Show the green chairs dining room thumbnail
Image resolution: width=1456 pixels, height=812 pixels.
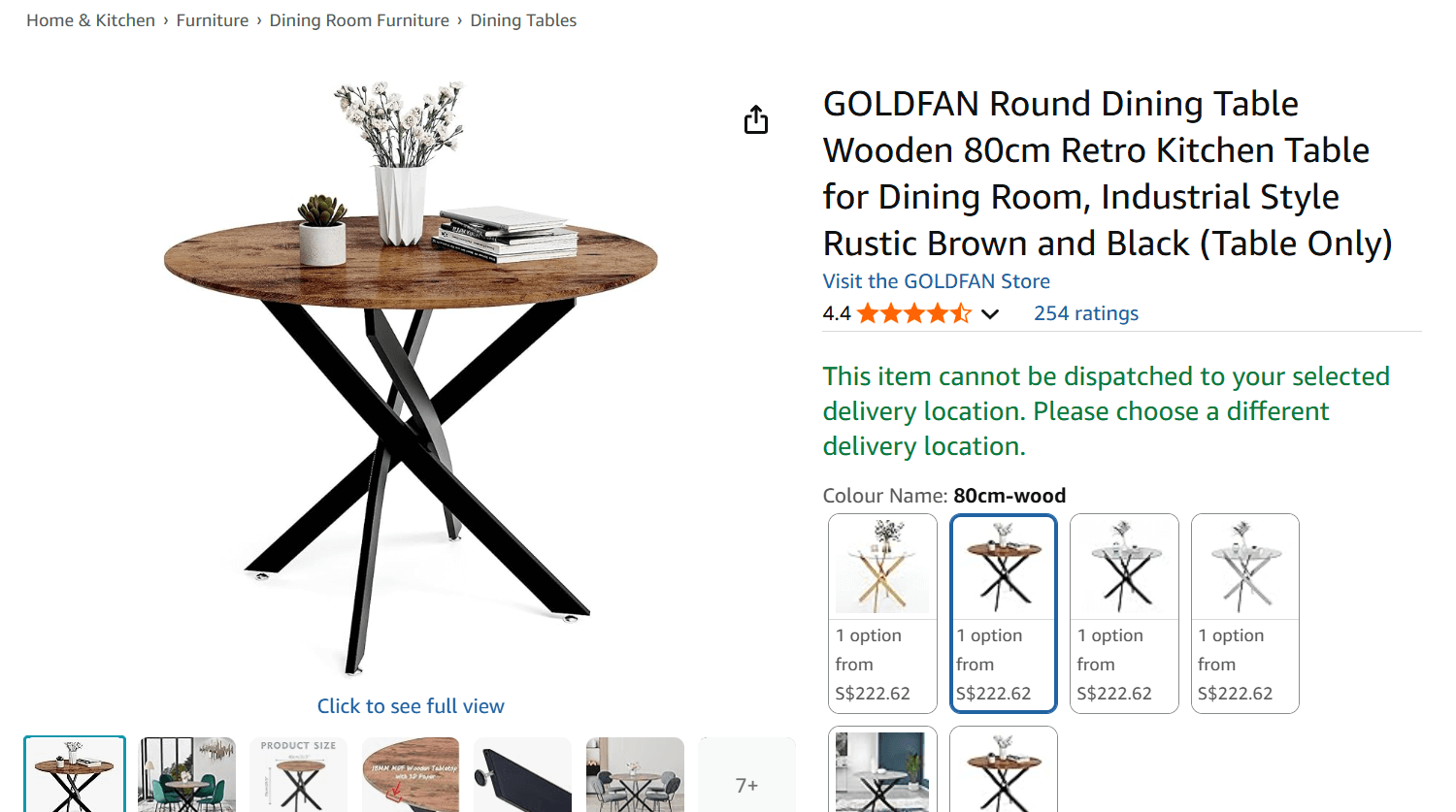pos(187,775)
